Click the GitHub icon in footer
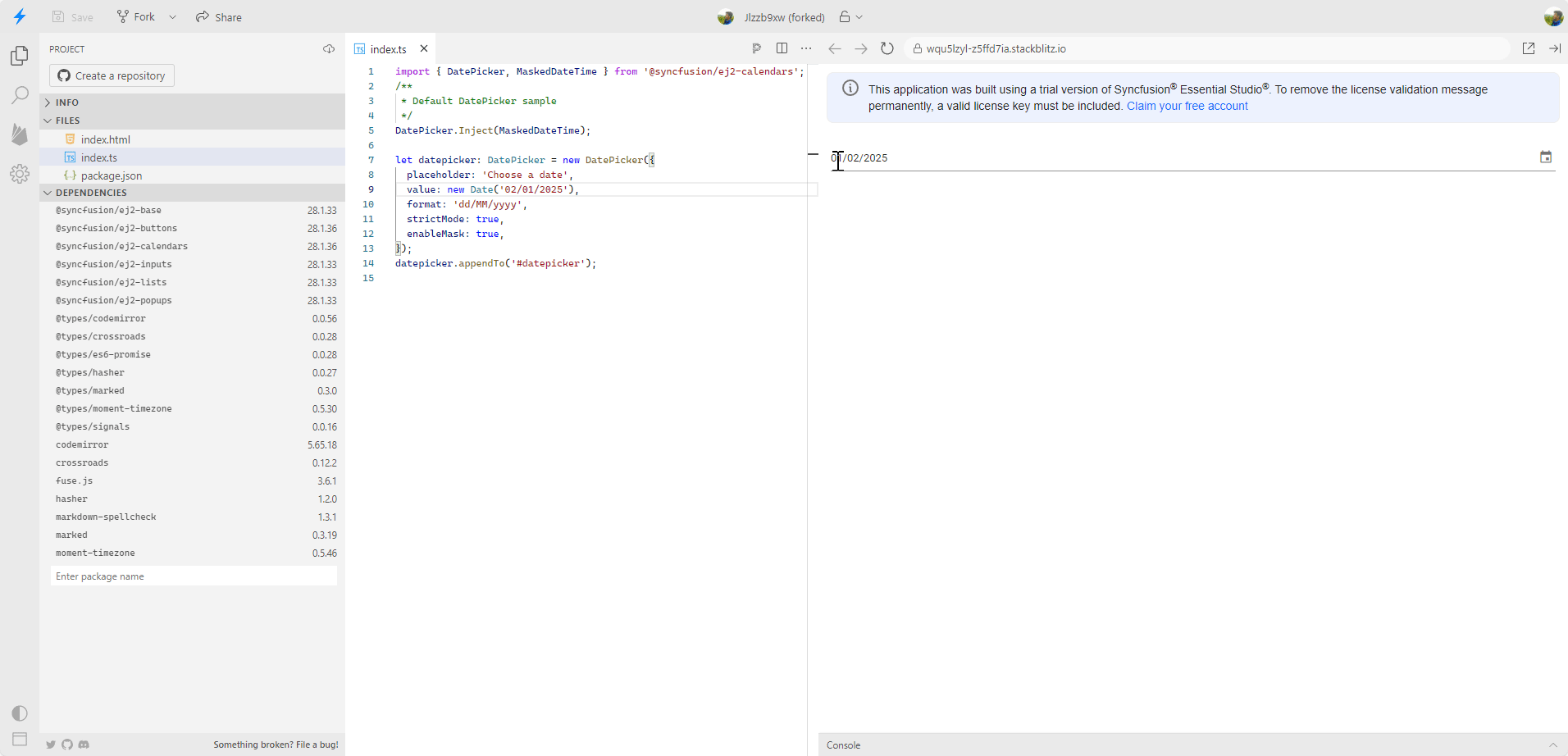Viewport: 1568px width, 756px height. (67, 745)
